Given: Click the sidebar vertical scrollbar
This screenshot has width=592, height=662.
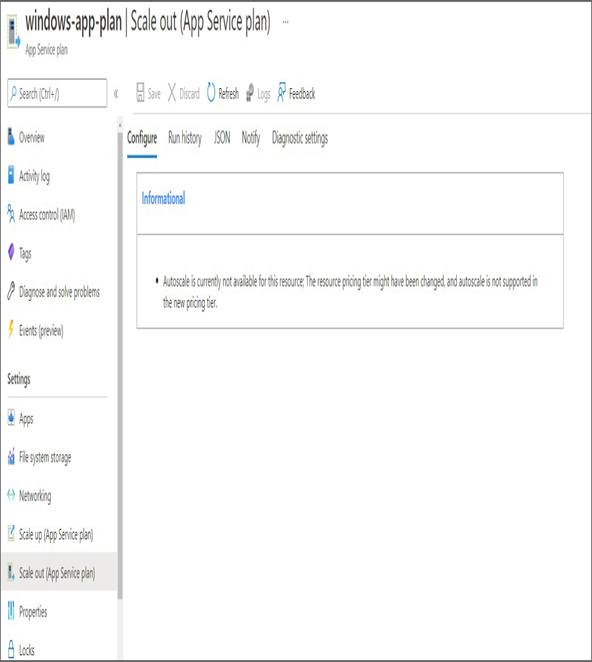Looking at the screenshot, I should pyautogui.click(x=120, y=359).
